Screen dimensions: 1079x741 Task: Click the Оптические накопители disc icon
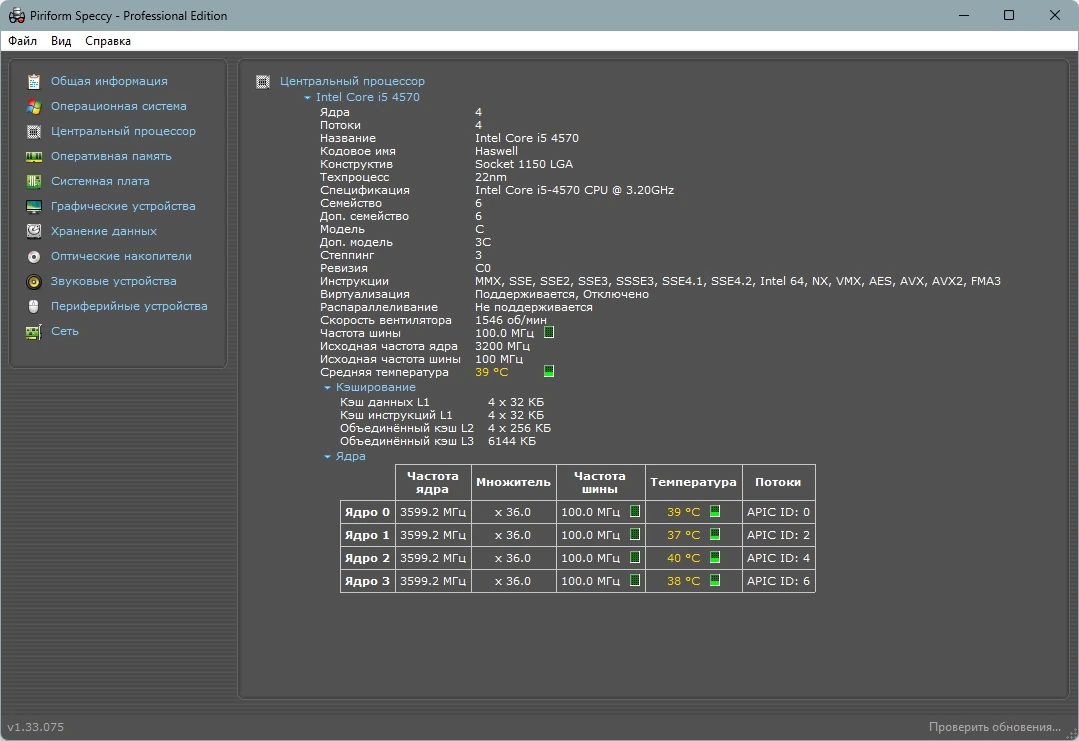pos(34,257)
